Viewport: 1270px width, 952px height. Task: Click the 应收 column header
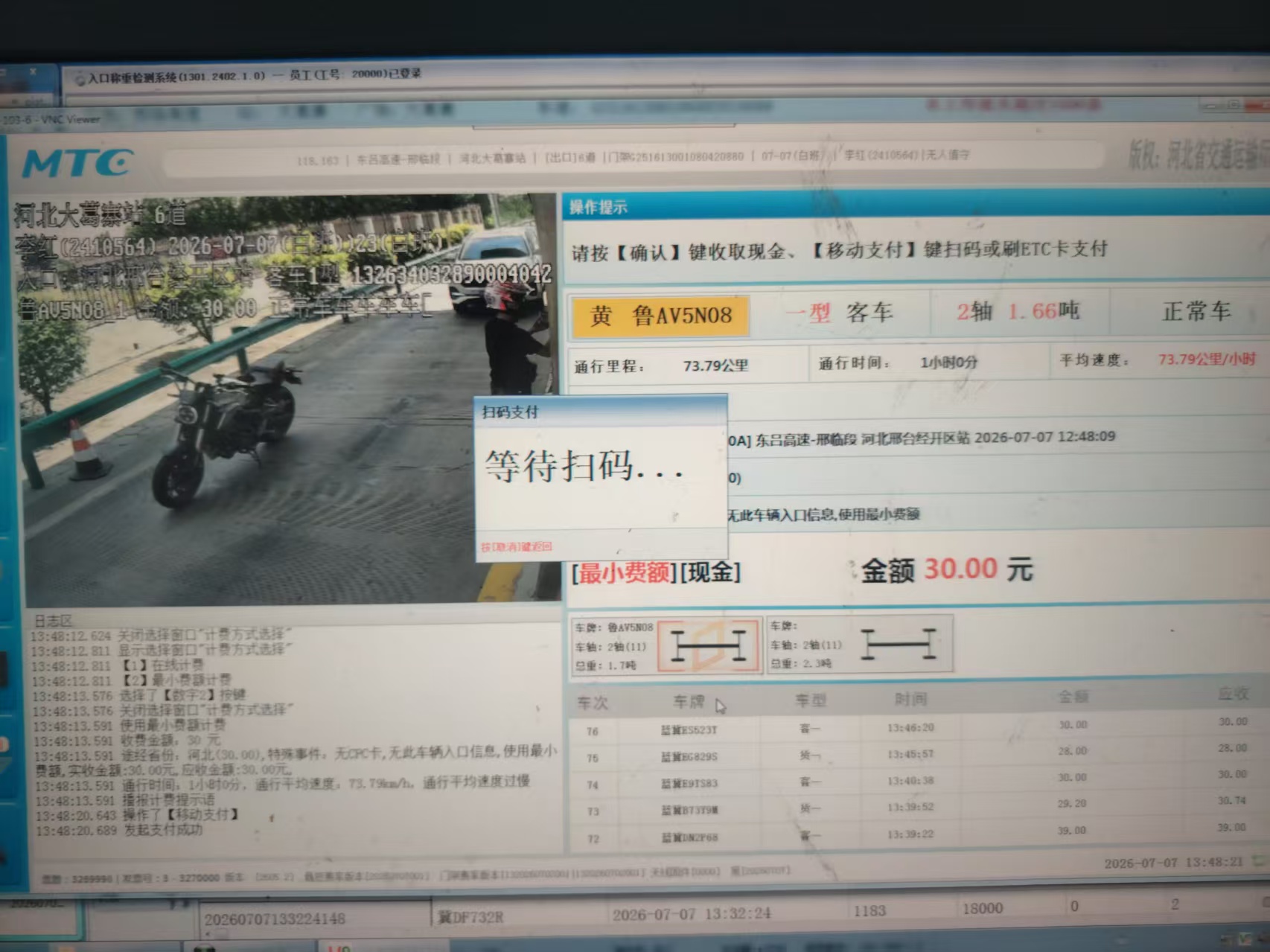[1233, 694]
